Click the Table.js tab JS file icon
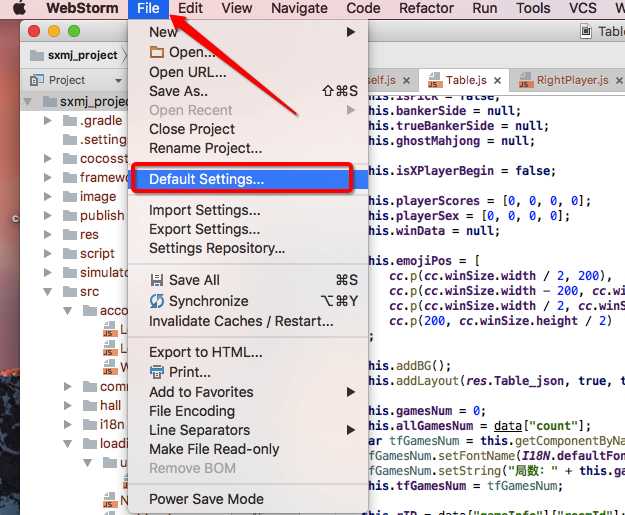This screenshot has width=625, height=515. click(x=434, y=80)
